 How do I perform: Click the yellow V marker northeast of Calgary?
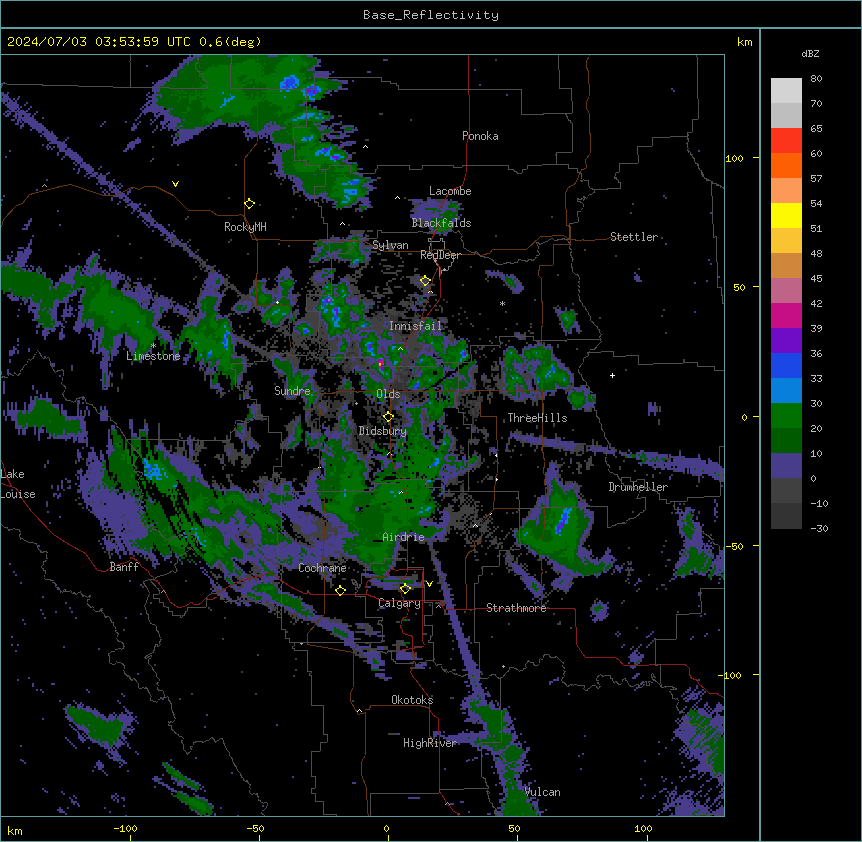429,584
